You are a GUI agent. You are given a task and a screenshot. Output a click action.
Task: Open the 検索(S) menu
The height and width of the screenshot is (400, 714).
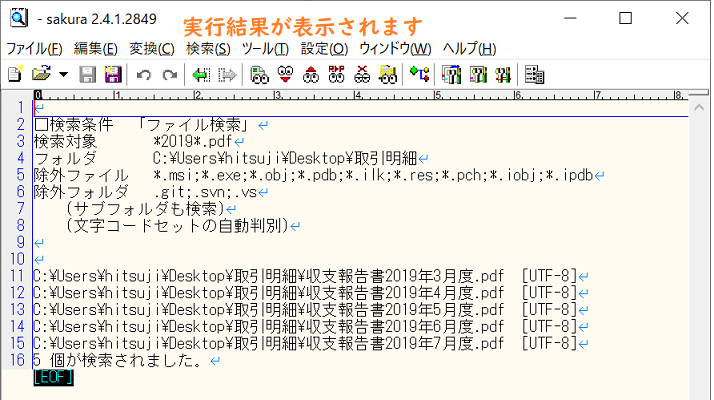coord(208,48)
